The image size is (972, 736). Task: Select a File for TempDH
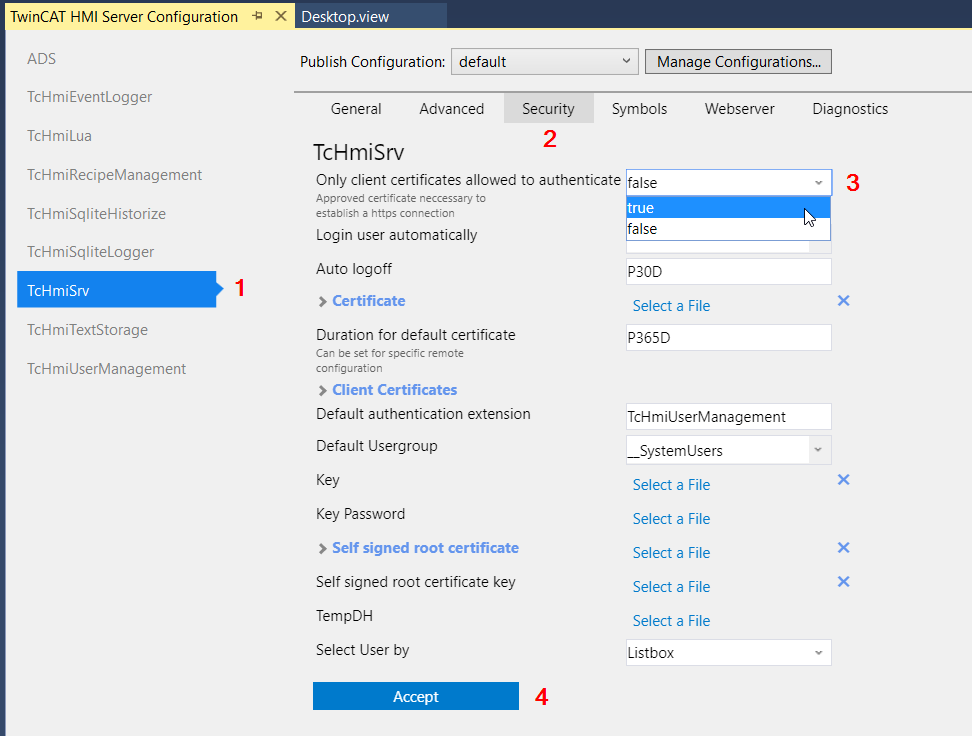671,621
